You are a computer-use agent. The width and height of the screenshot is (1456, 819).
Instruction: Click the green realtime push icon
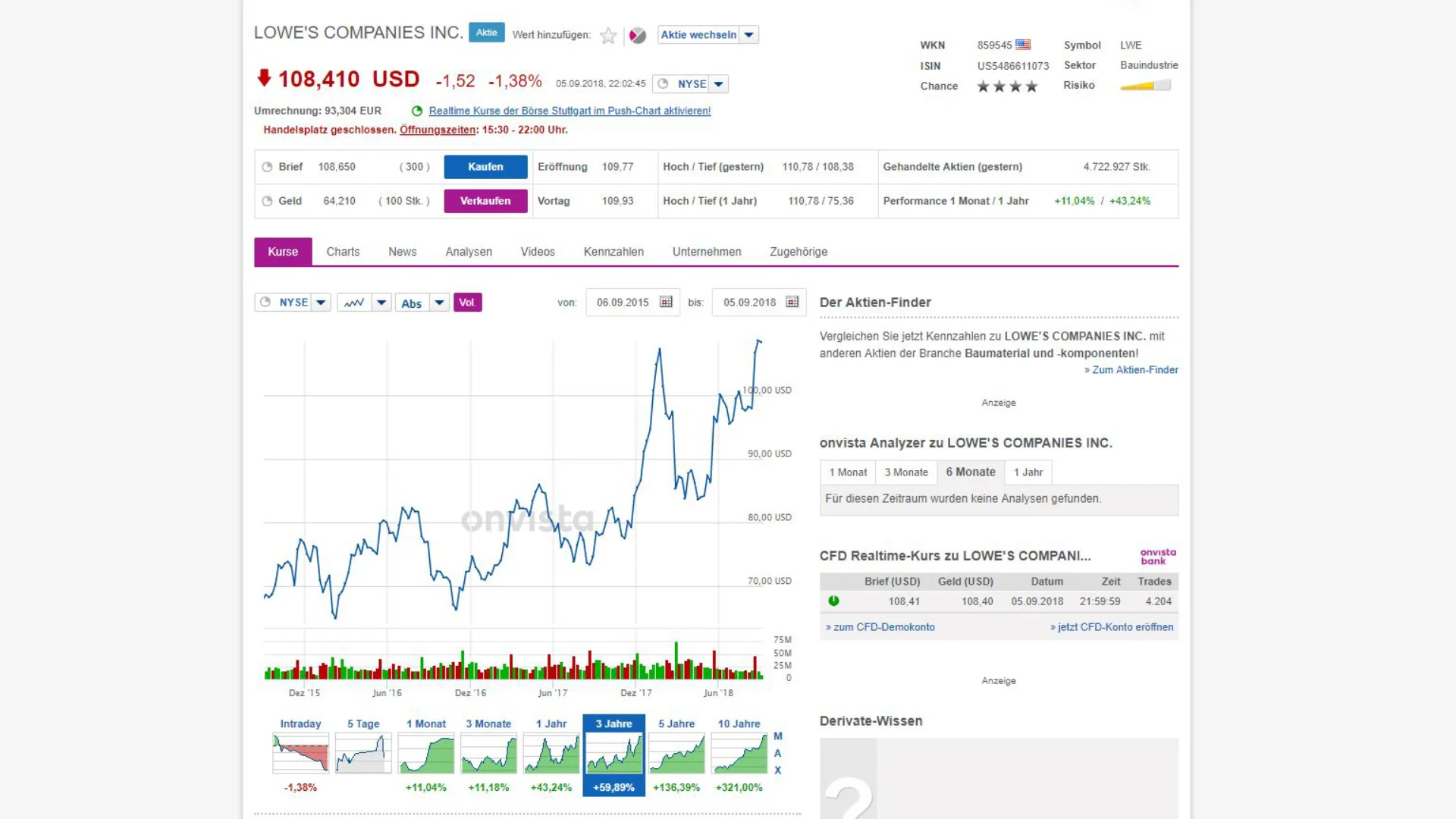pos(416,111)
